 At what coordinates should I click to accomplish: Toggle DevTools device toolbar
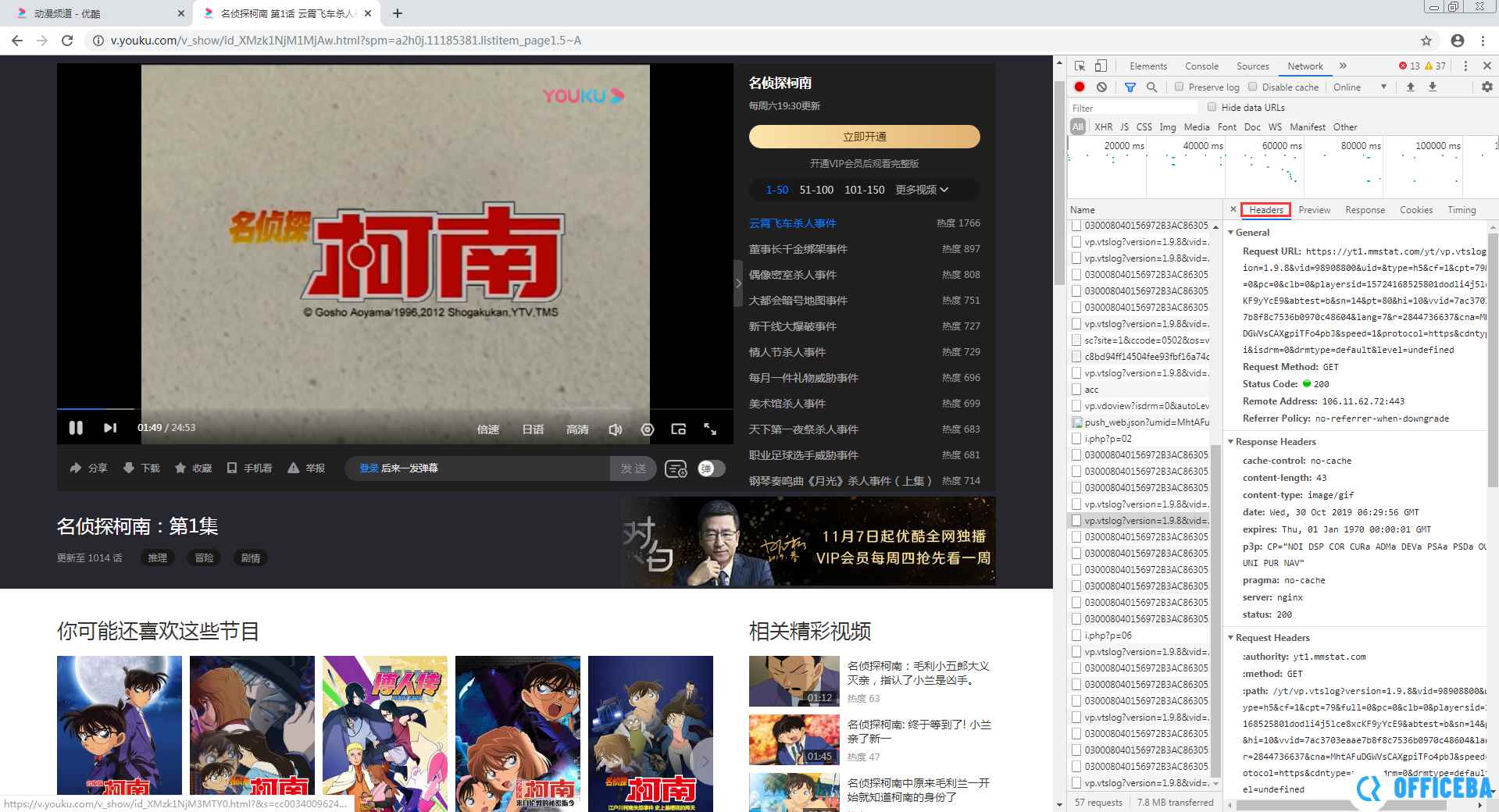pos(1101,66)
